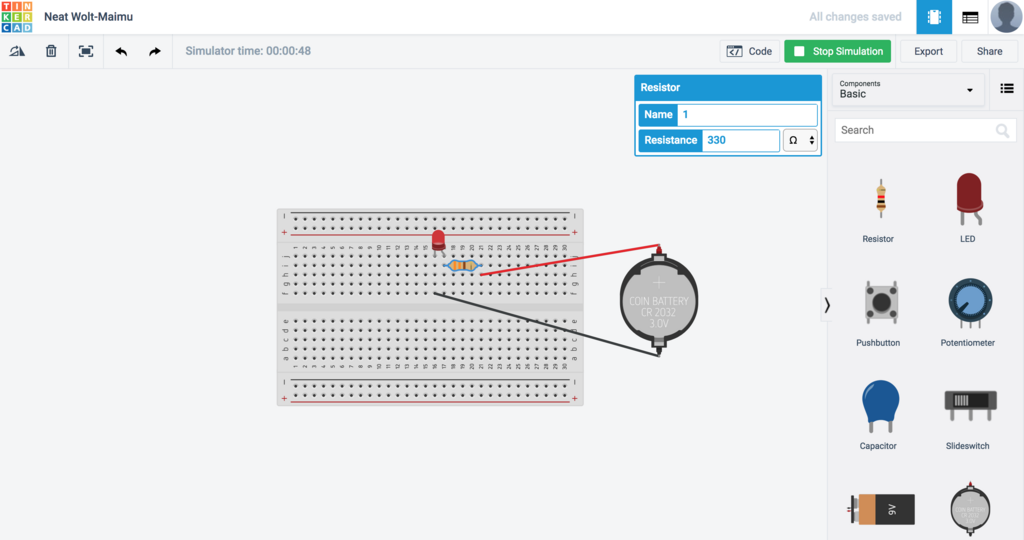Open the user profile avatar
The width and height of the screenshot is (1024, 540).
1006,17
